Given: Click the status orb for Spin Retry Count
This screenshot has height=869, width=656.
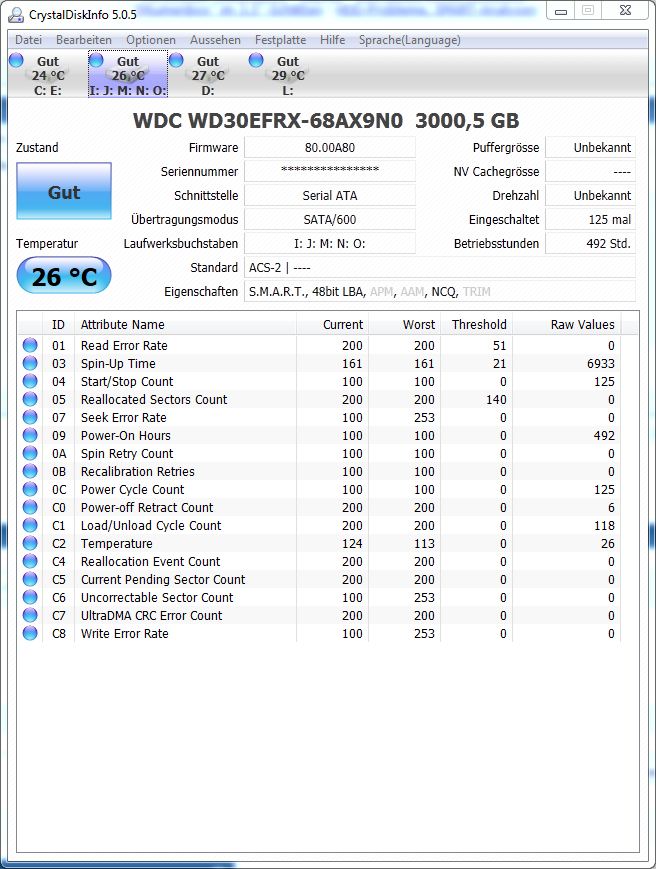Looking at the screenshot, I should pos(30,453).
